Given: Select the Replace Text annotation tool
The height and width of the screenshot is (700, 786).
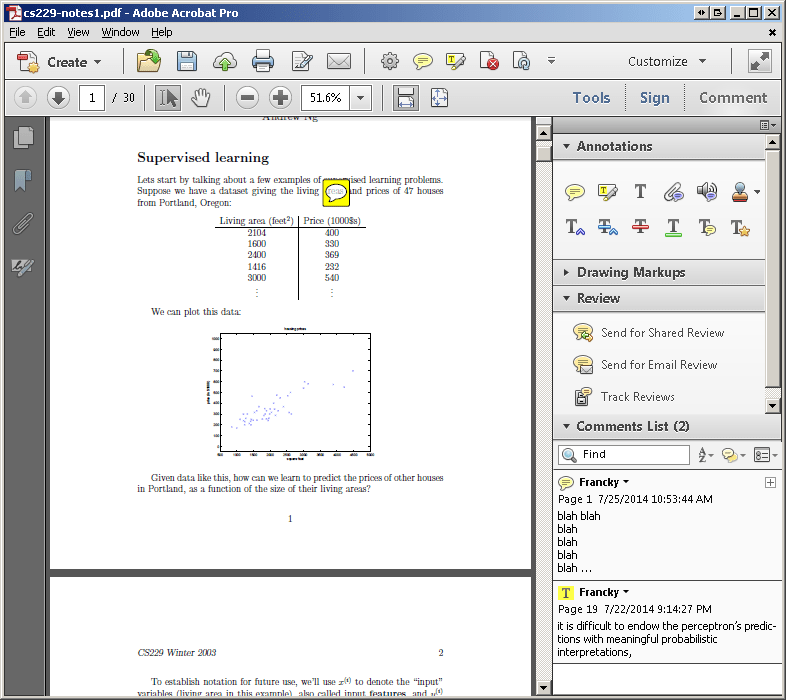Looking at the screenshot, I should pyautogui.click(x=608, y=228).
